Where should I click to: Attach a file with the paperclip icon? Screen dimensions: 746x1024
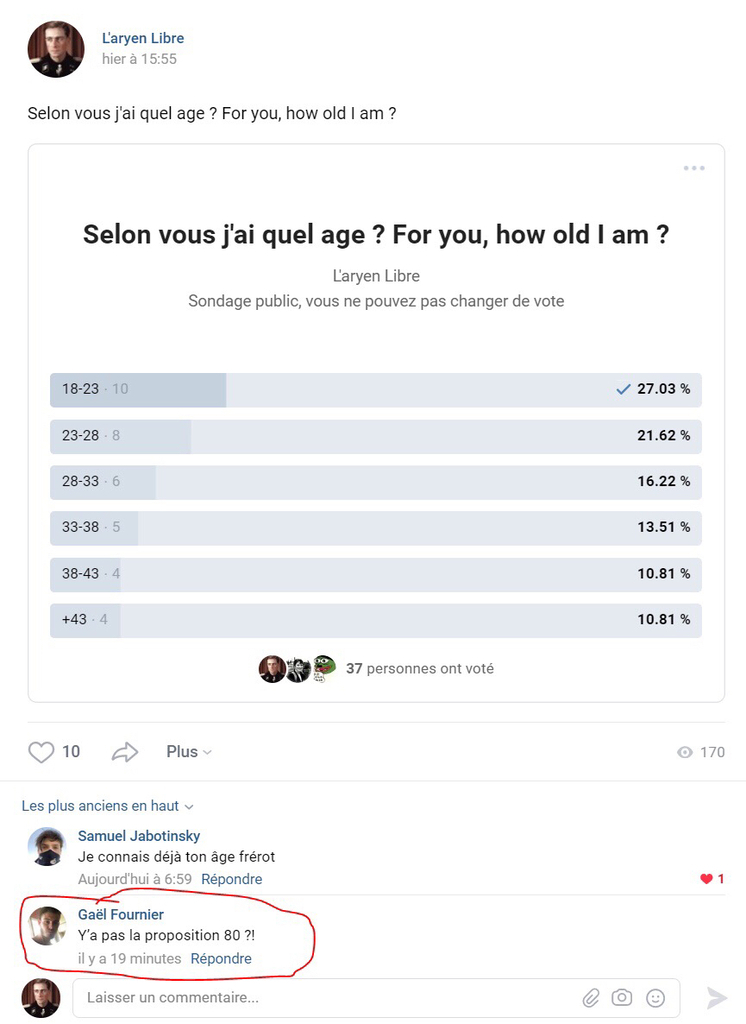pyautogui.click(x=592, y=997)
